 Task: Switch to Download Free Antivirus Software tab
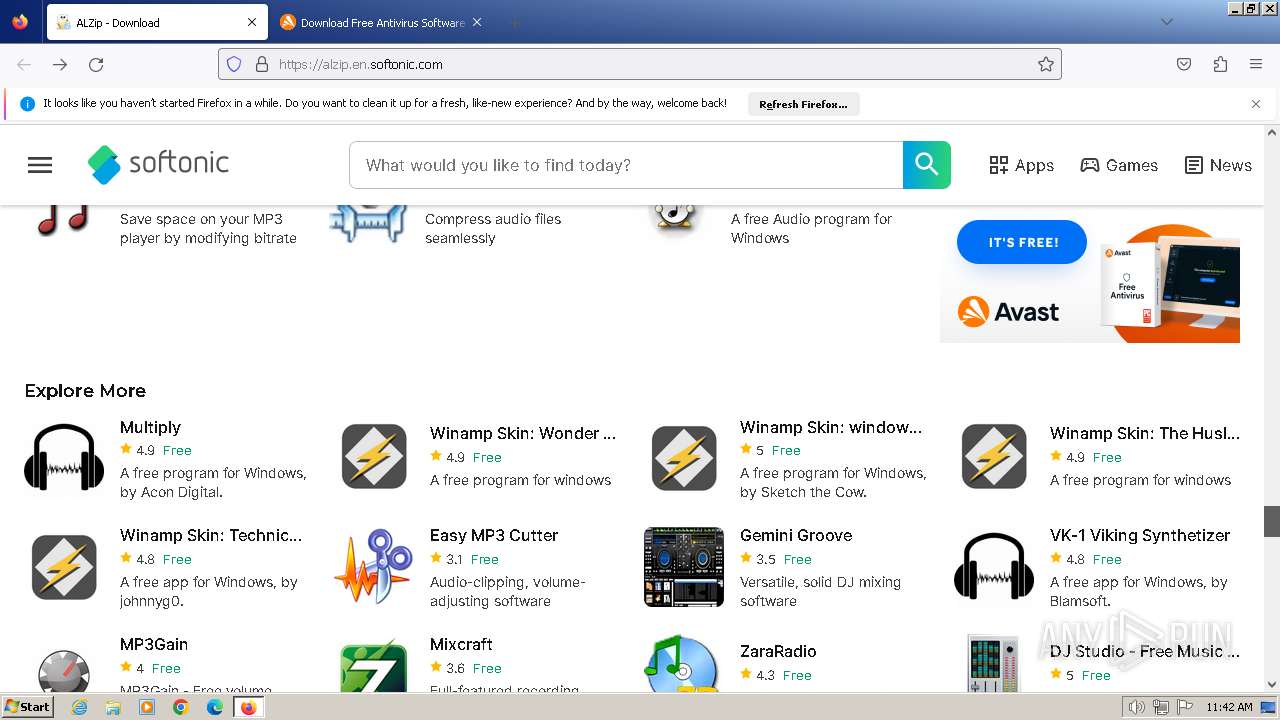(x=380, y=22)
